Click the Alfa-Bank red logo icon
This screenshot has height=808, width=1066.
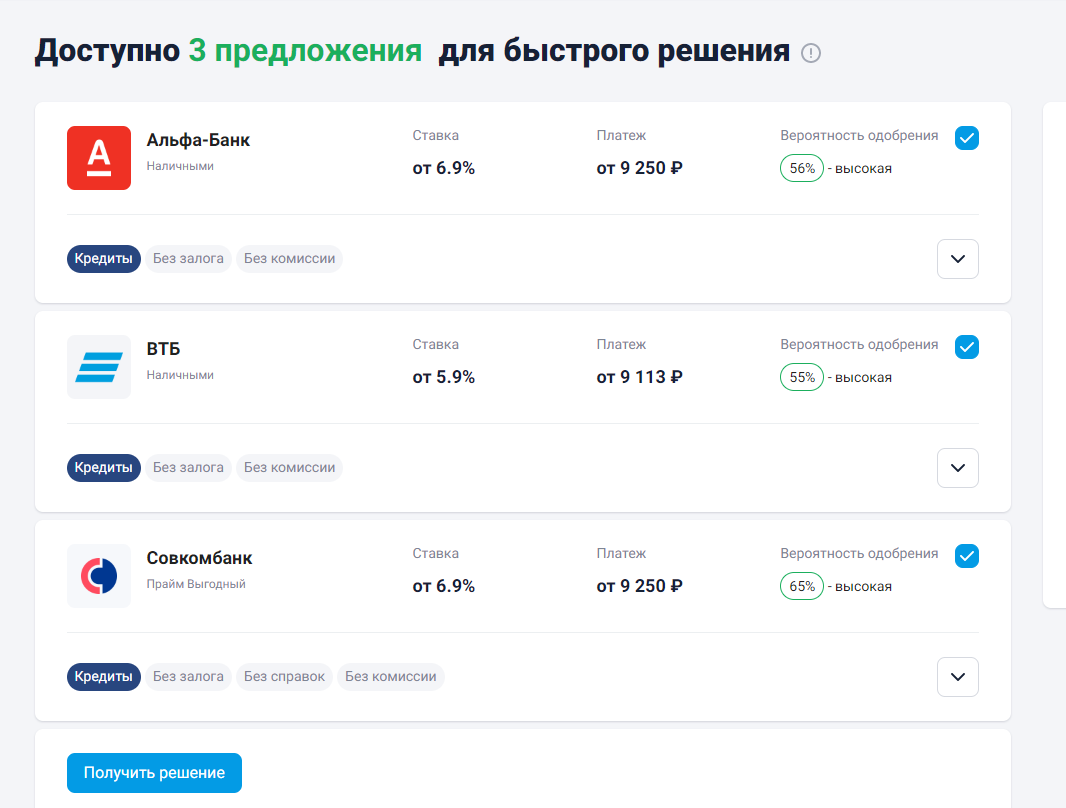click(x=98, y=157)
